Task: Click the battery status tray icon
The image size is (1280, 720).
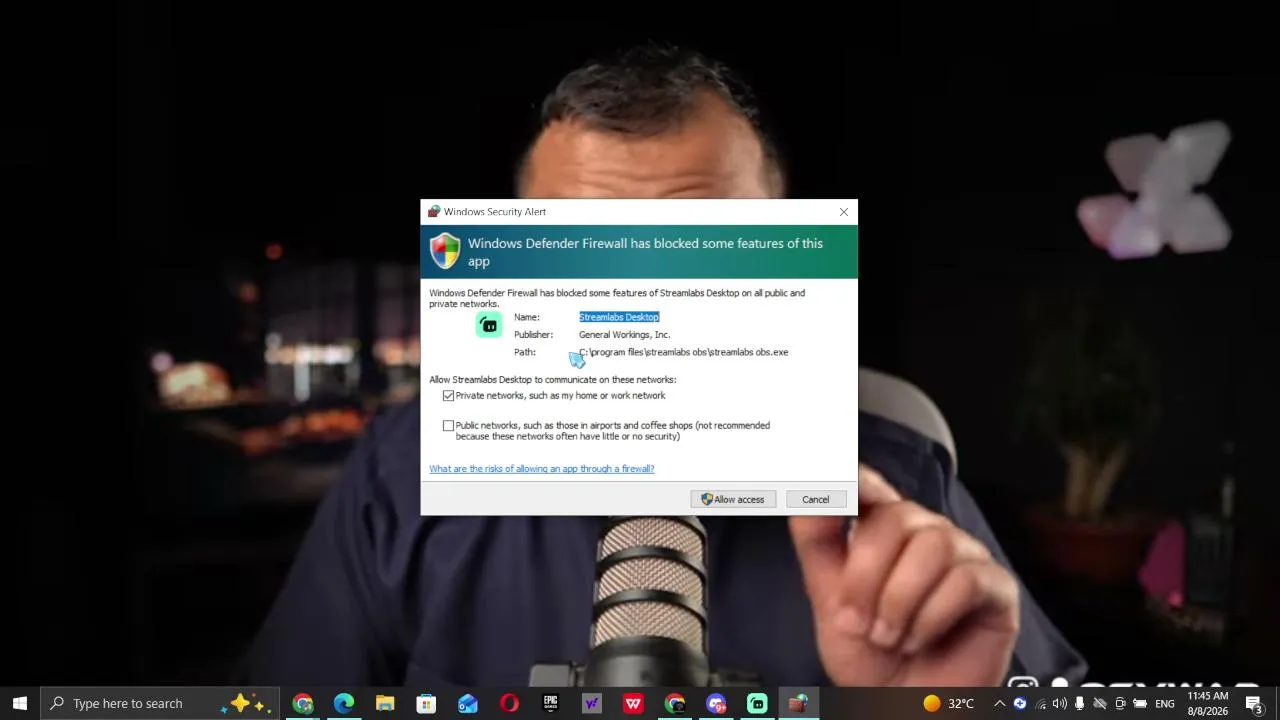Action: click(x=1140, y=703)
